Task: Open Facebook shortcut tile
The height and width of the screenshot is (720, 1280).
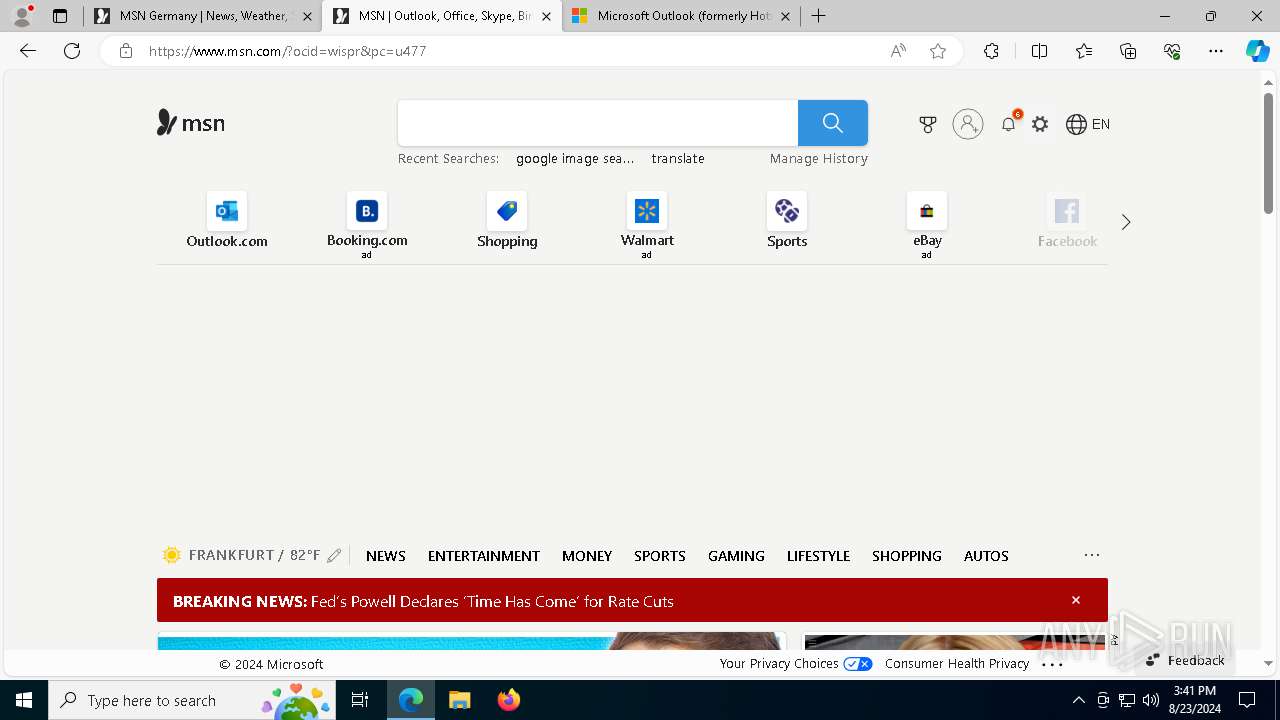Action: (x=1067, y=221)
